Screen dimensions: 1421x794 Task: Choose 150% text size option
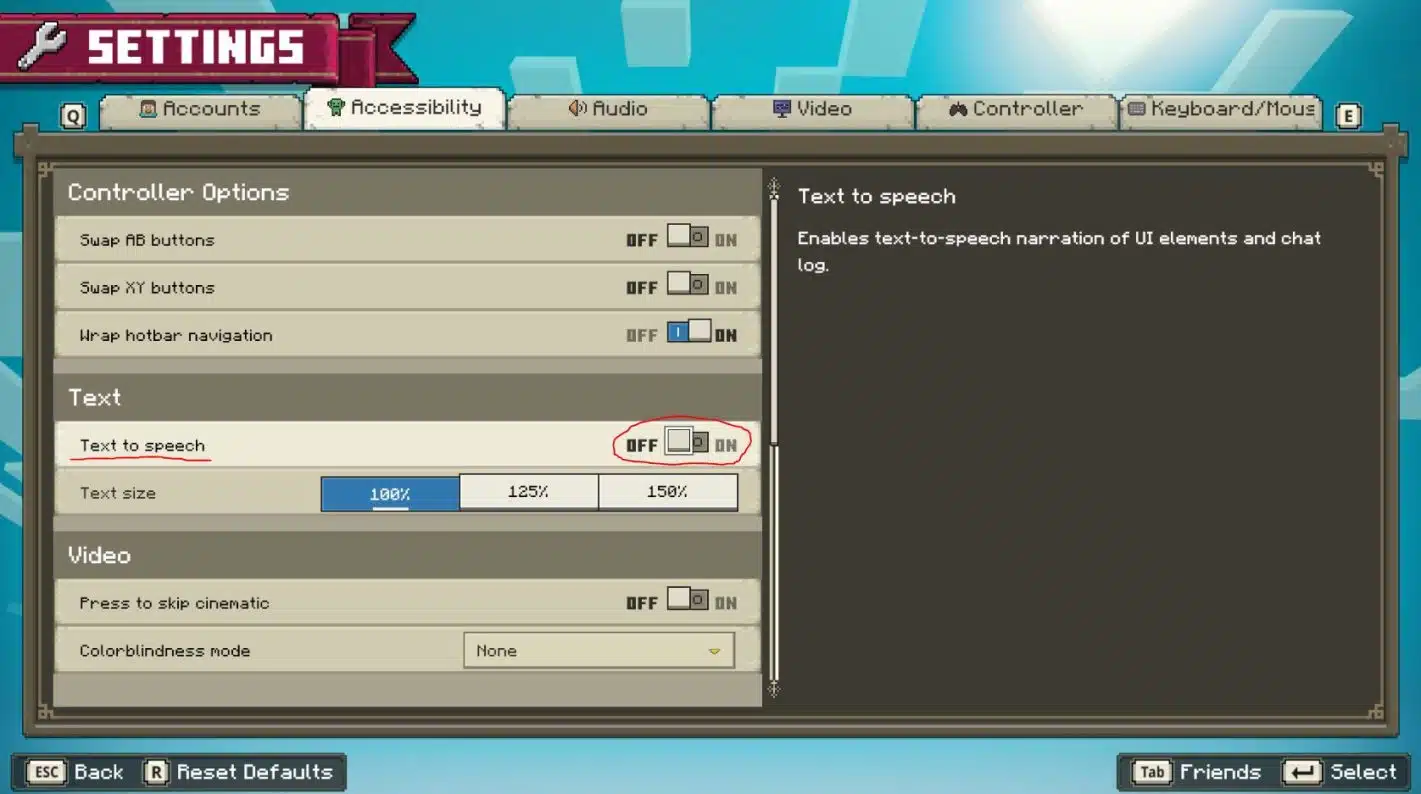(x=667, y=492)
